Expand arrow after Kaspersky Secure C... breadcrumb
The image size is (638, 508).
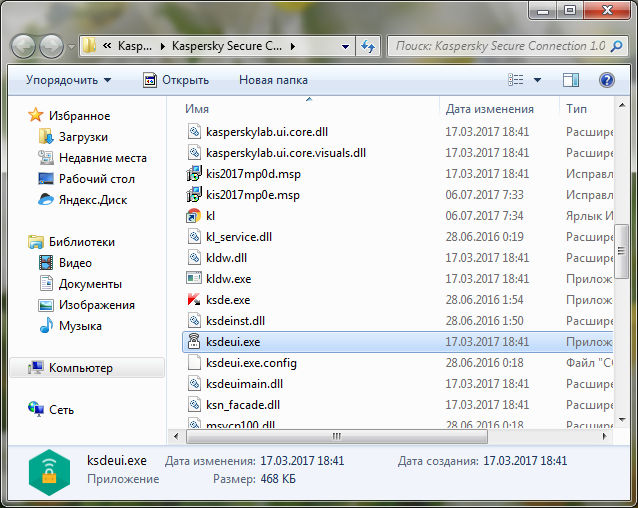click(293, 46)
